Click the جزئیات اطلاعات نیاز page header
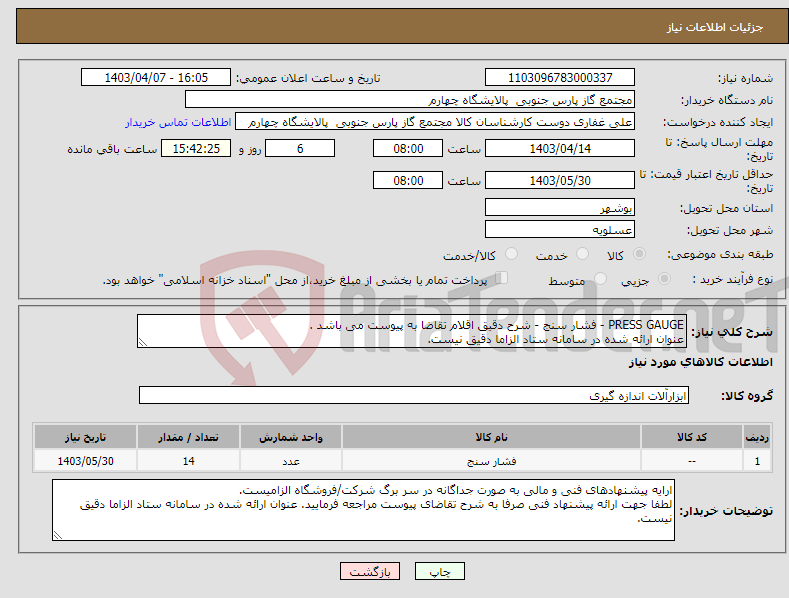The width and height of the screenshot is (789, 598). 715,27
